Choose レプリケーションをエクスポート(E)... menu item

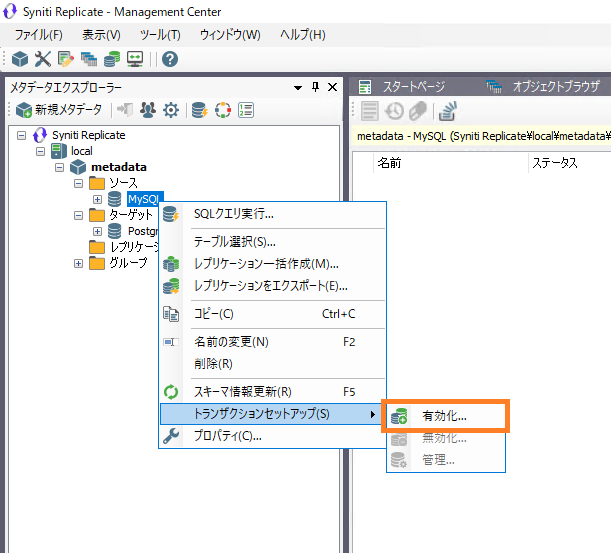[273, 286]
